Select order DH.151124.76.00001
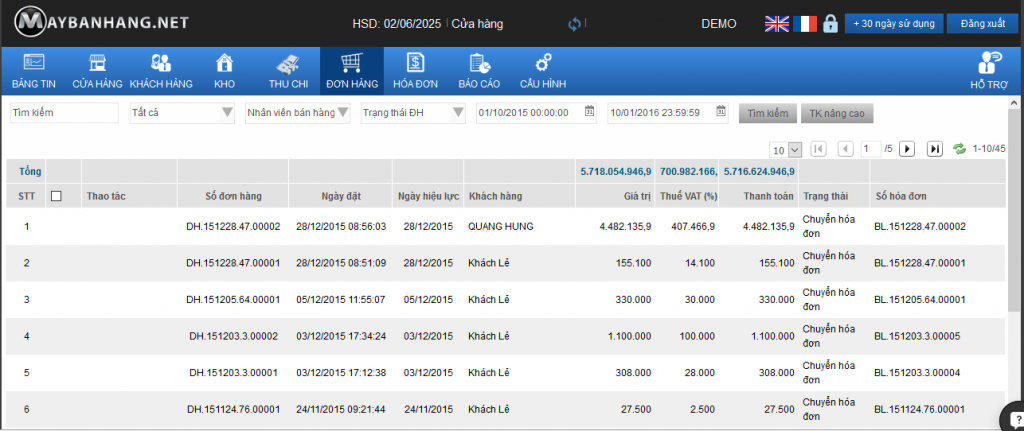This screenshot has width=1024, height=431. pos(233,409)
